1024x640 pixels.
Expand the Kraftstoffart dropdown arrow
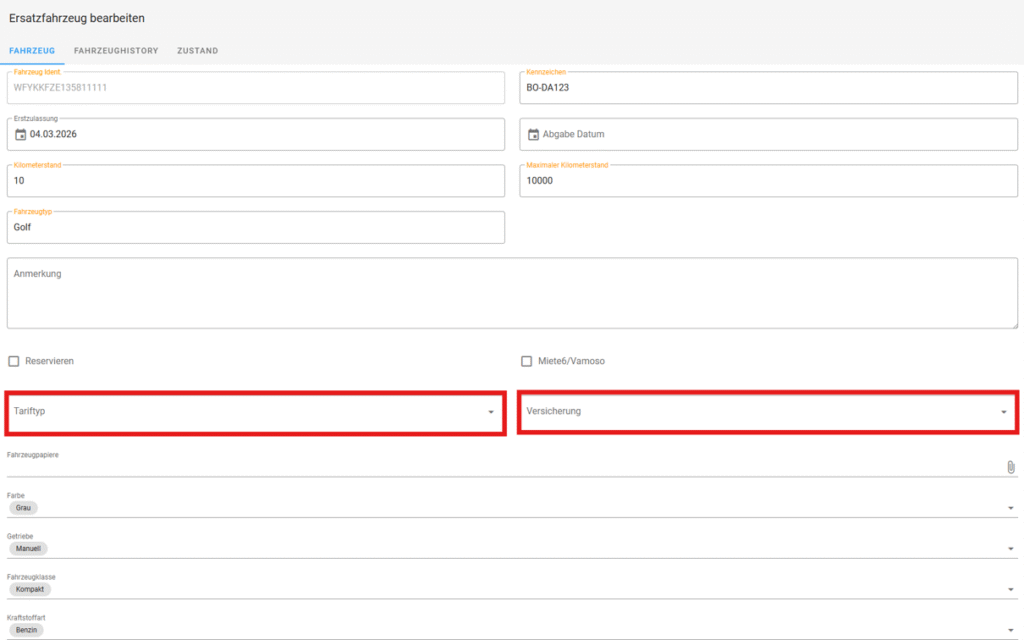[1010, 630]
